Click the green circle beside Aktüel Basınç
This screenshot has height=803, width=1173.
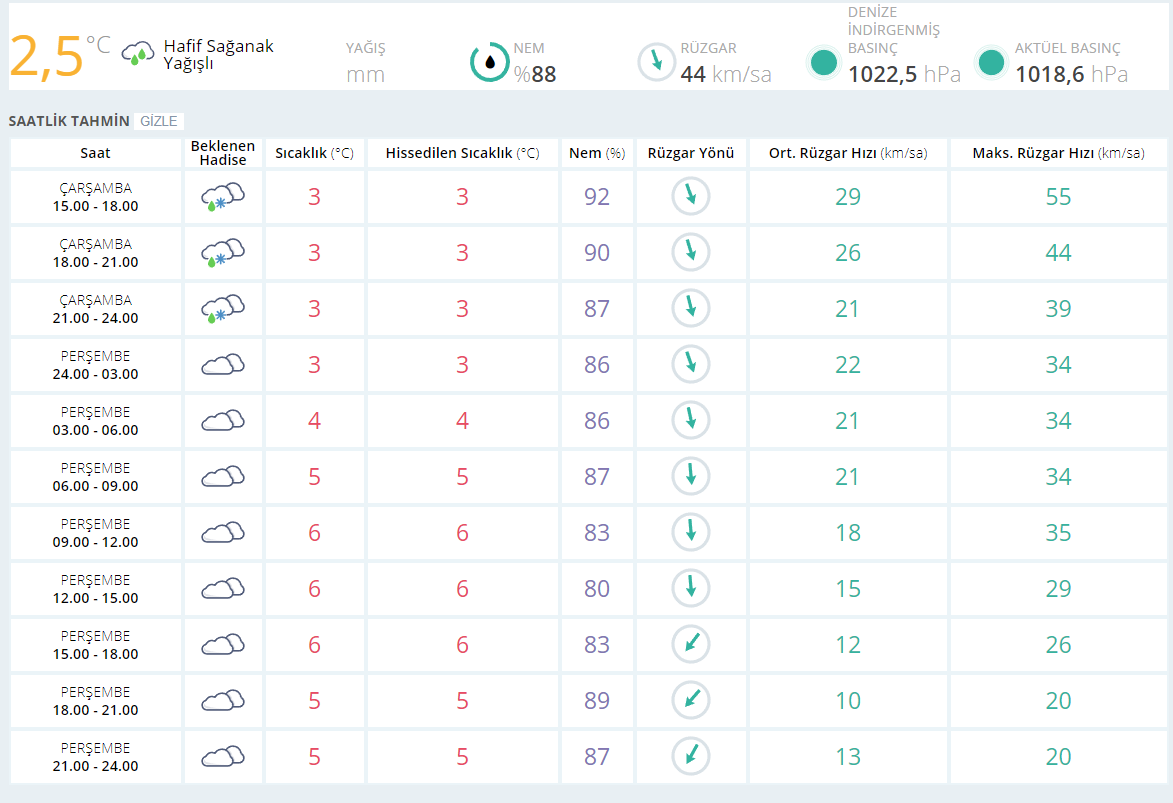(991, 63)
